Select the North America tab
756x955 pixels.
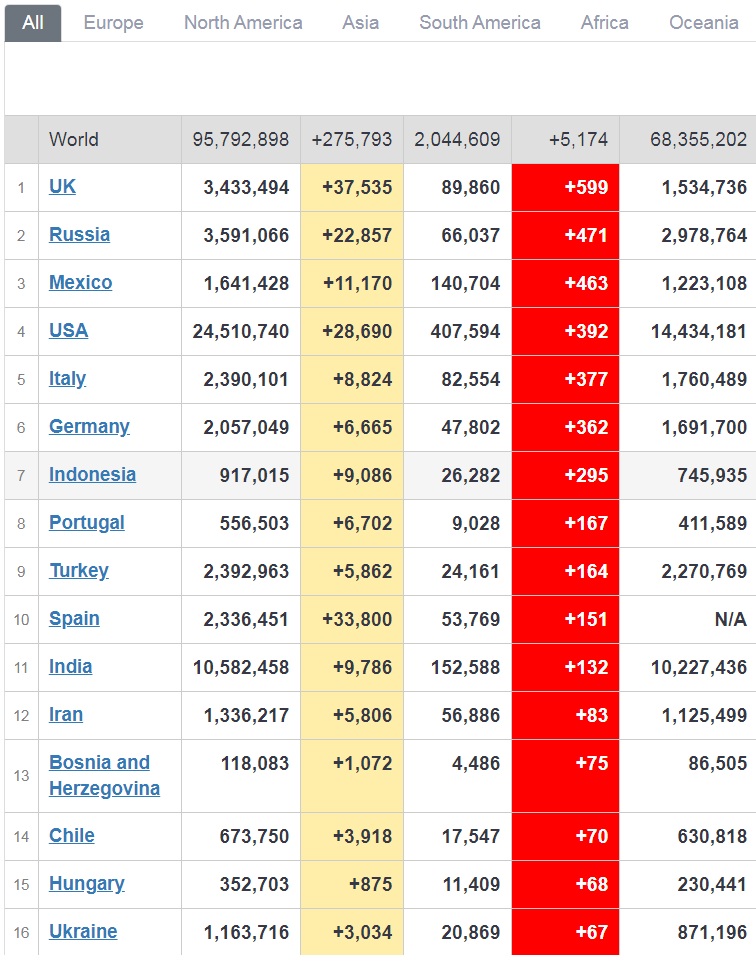click(243, 22)
